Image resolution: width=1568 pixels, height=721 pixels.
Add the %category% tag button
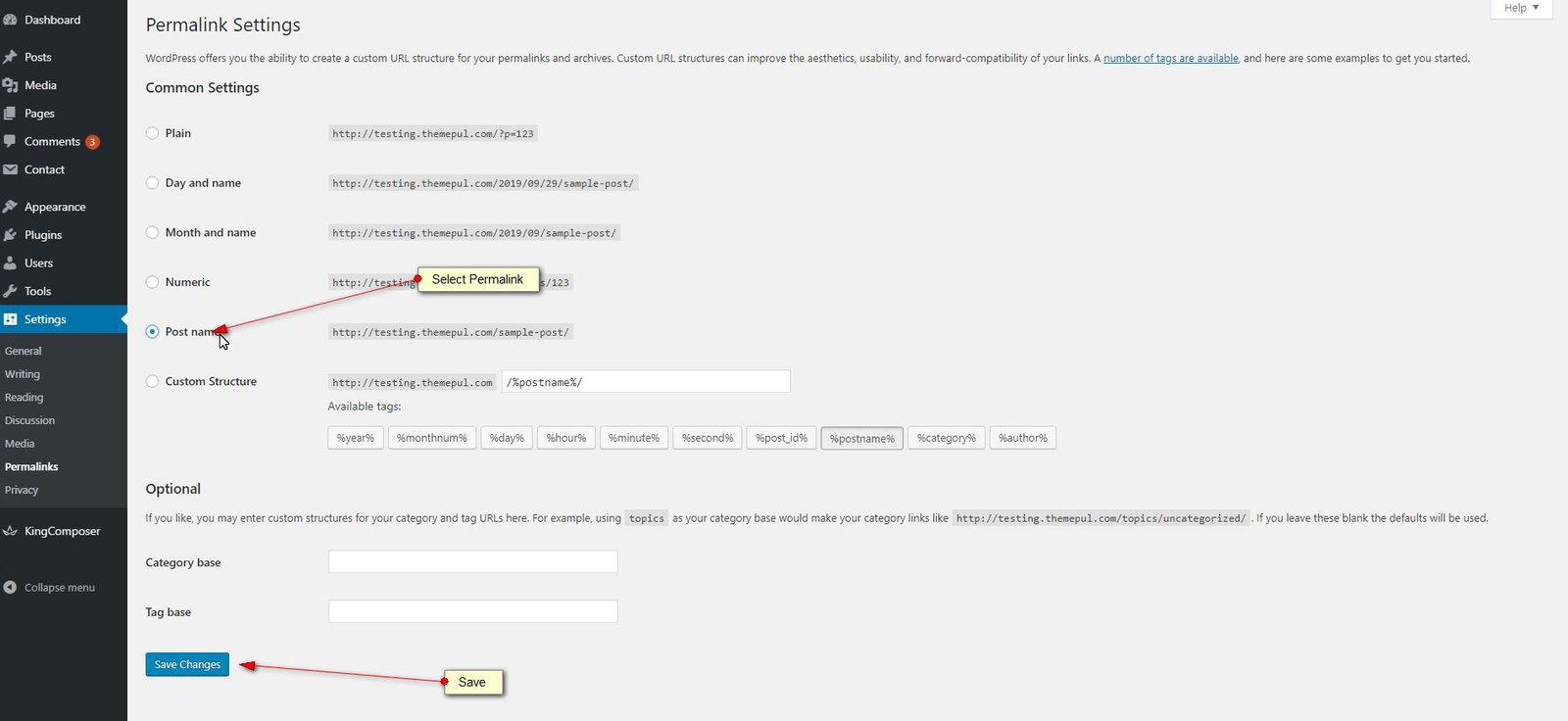click(x=947, y=438)
